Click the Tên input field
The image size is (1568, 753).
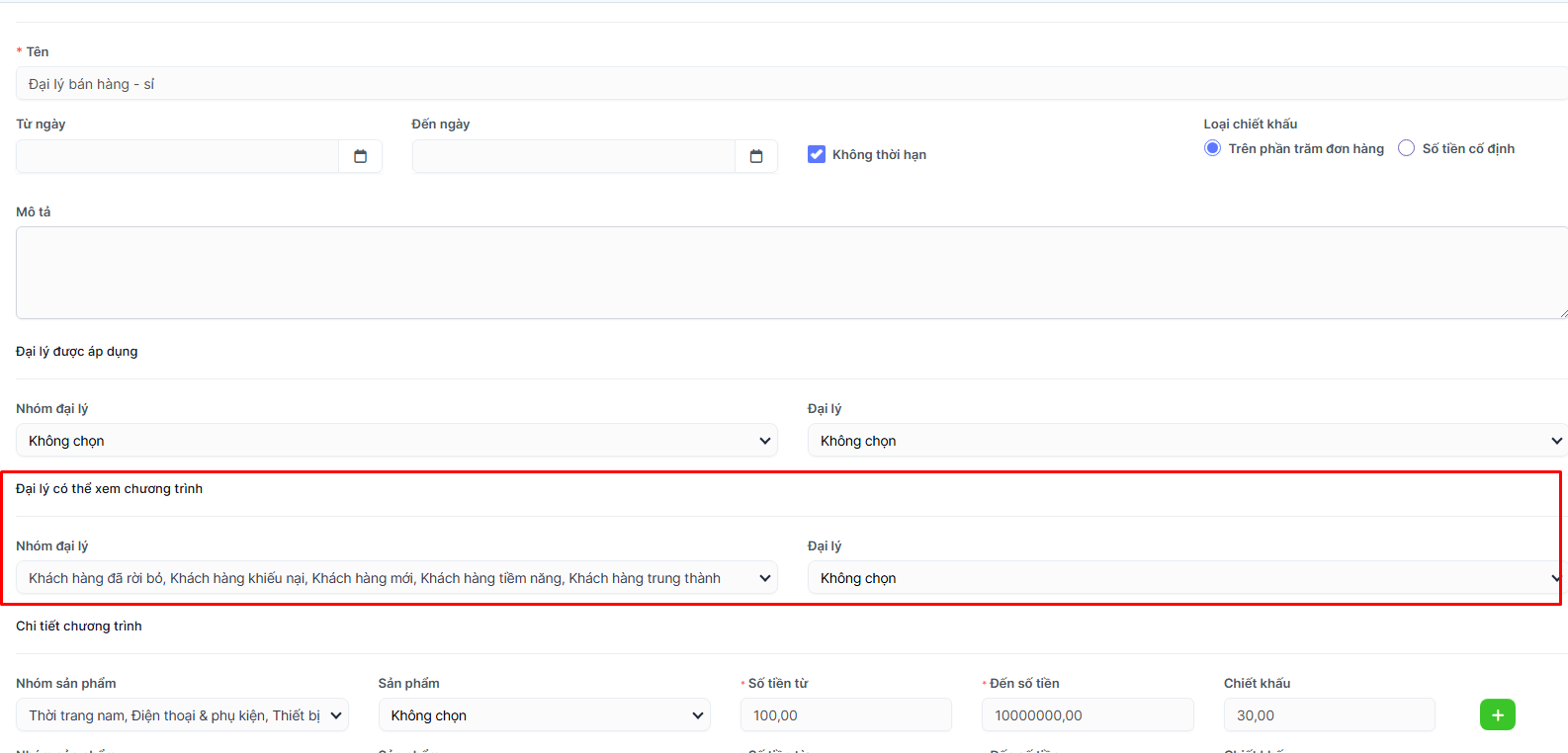[x=791, y=84]
